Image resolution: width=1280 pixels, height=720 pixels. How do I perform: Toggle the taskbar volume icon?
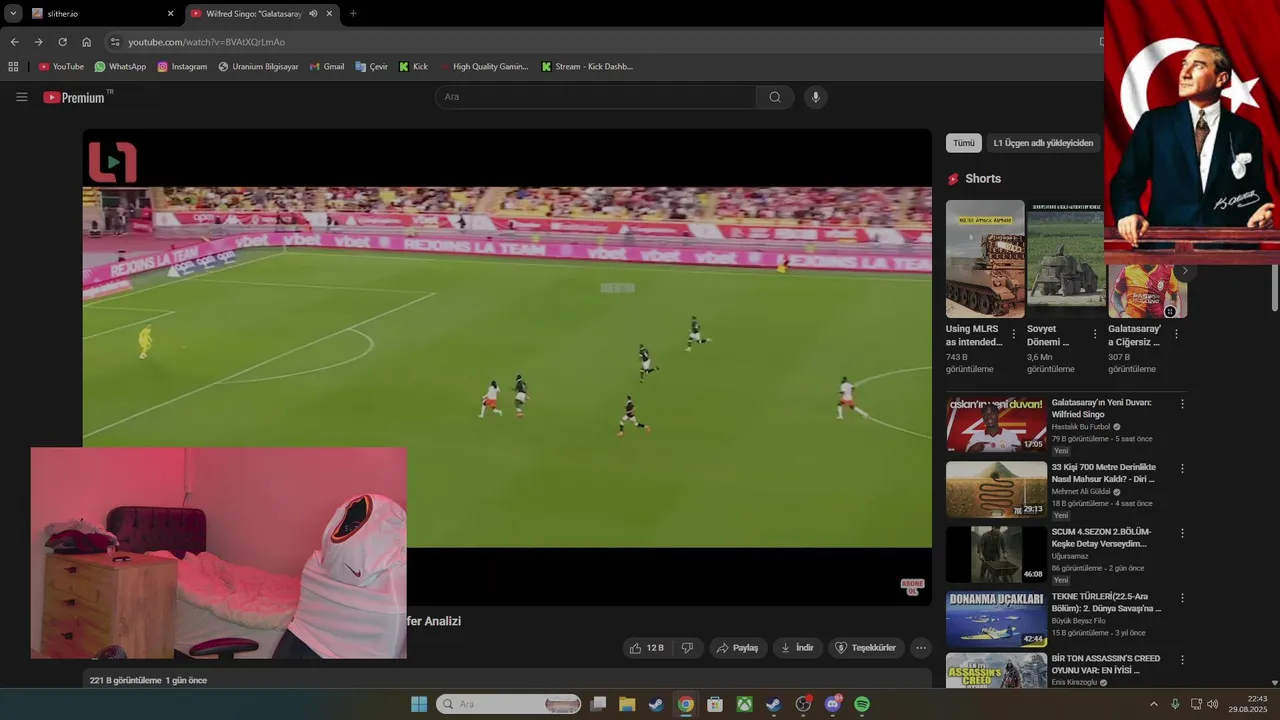click(1212, 704)
